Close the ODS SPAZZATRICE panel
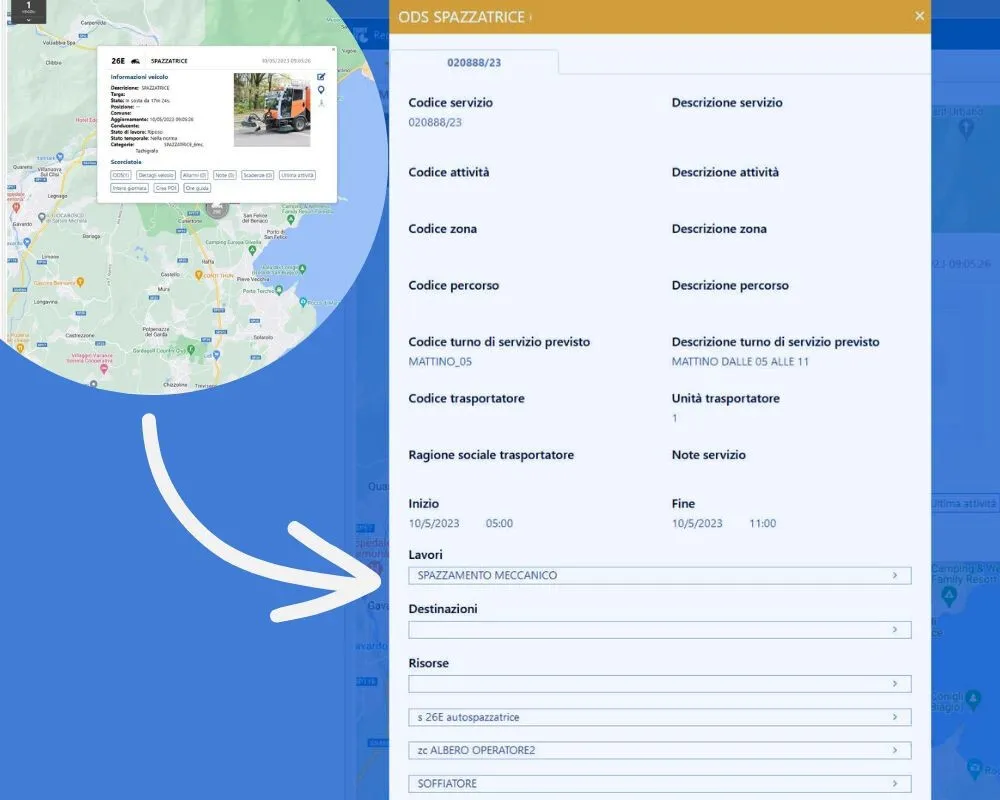Viewport: 1000px width, 800px height. [919, 16]
